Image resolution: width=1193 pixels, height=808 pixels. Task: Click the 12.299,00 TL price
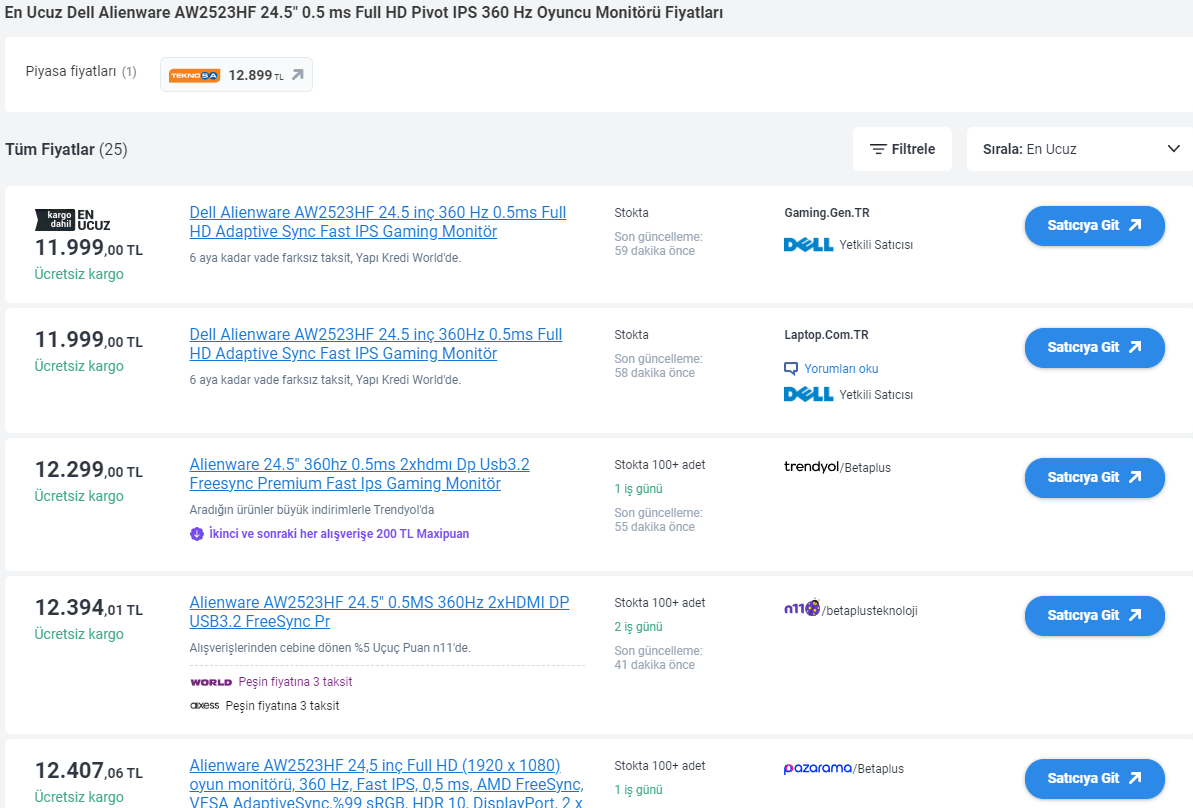click(89, 469)
